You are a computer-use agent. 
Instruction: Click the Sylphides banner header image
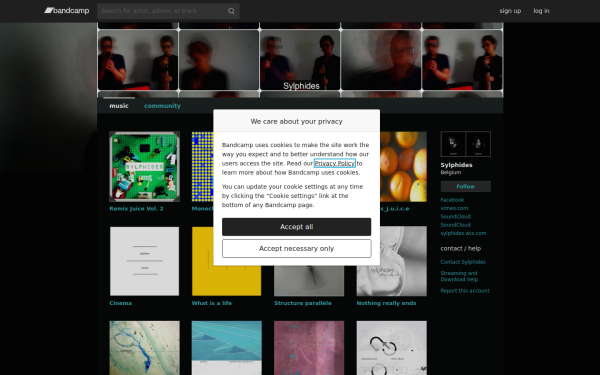pos(300,60)
